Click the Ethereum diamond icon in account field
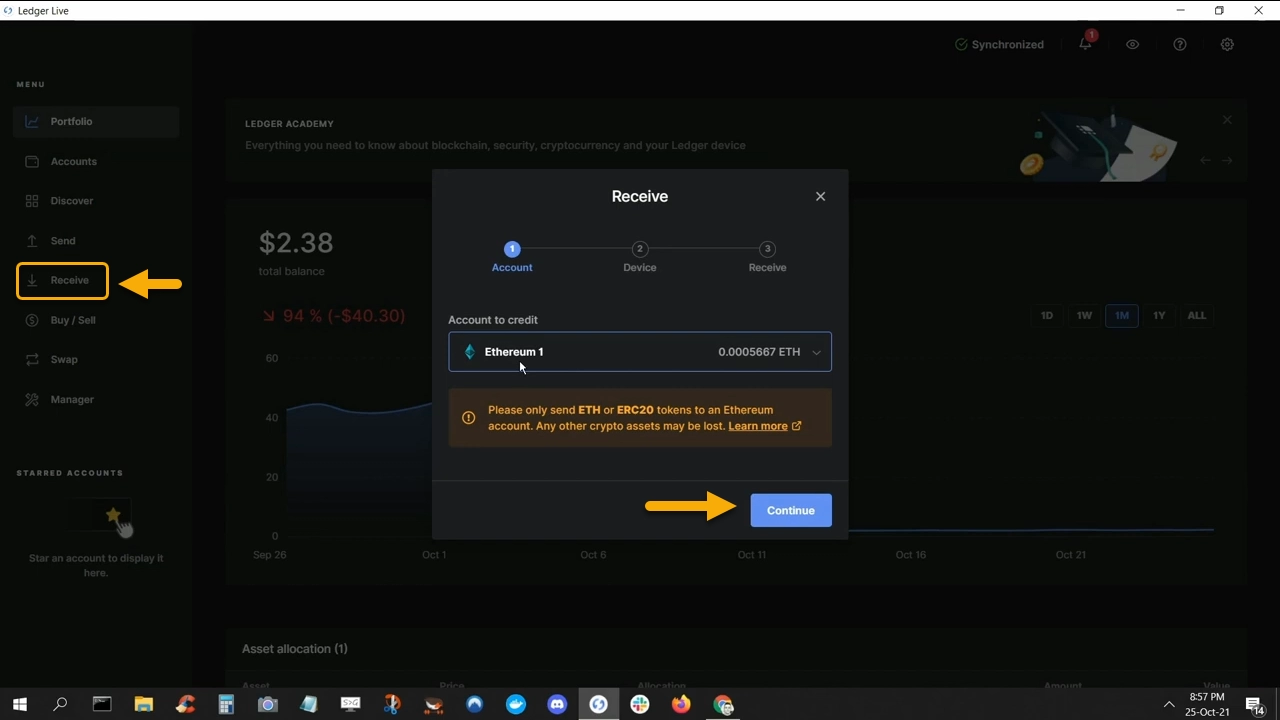This screenshot has width=1280, height=720. (x=470, y=352)
